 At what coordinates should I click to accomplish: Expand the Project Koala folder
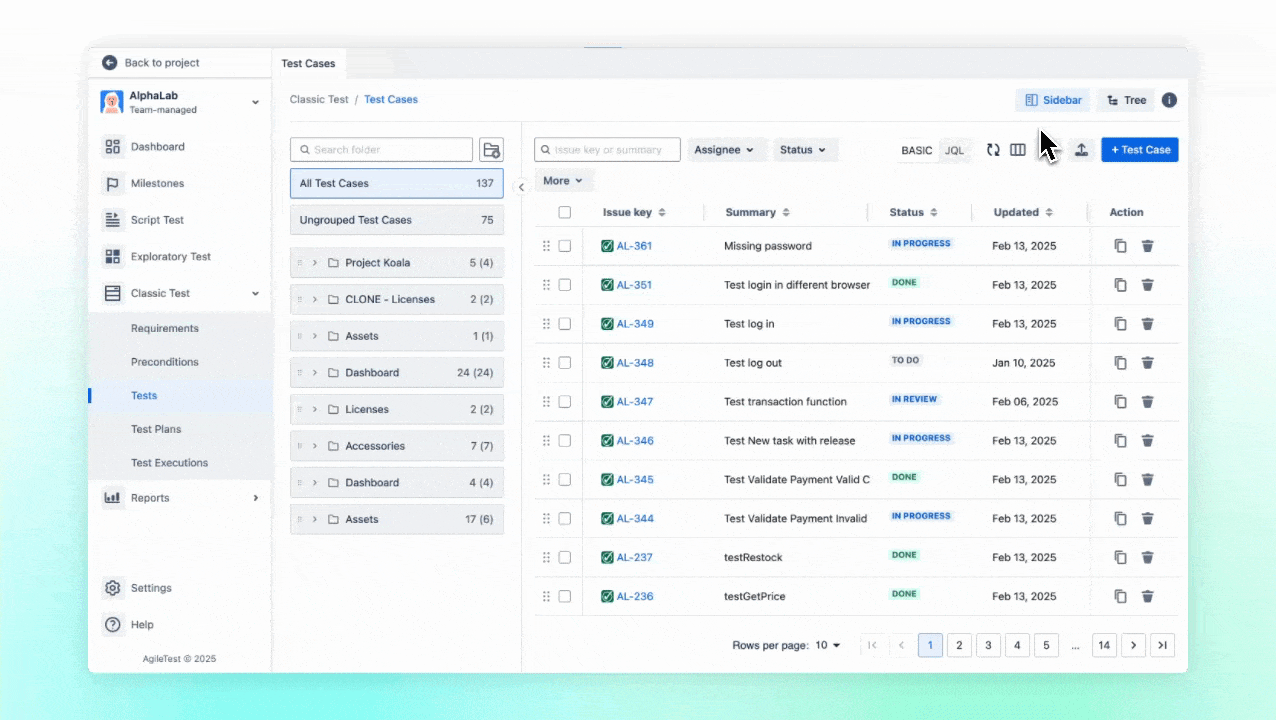pos(315,263)
